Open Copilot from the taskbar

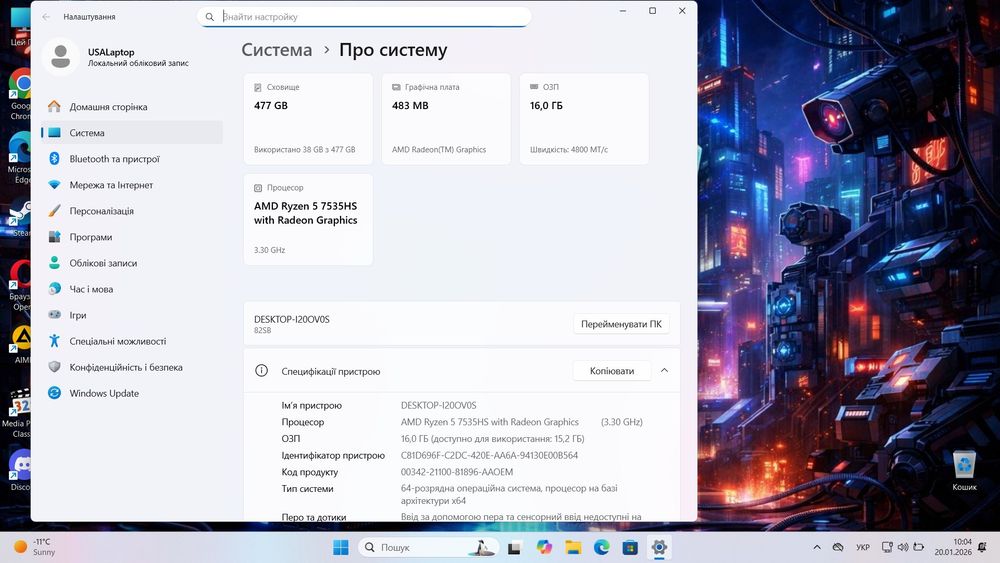[543, 547]
